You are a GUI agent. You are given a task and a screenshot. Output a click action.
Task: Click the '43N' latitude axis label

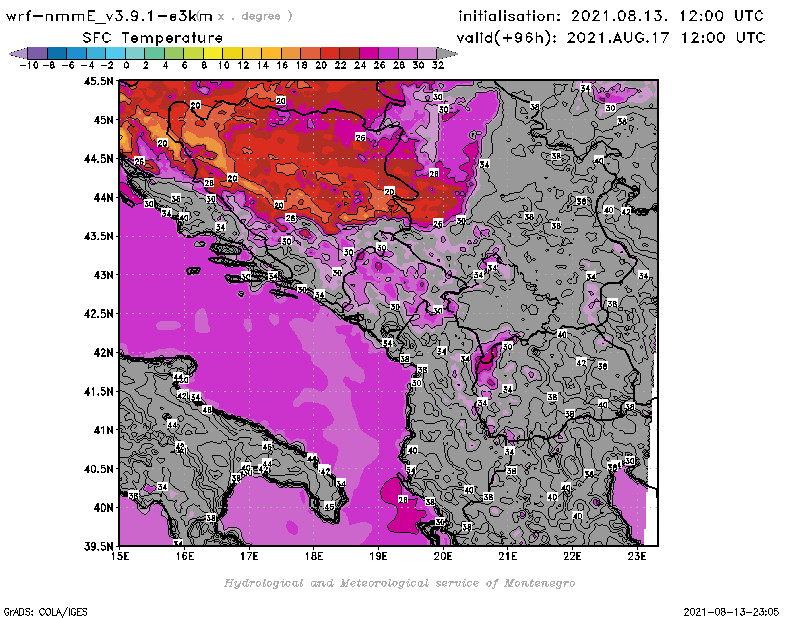tap(103, 275)
